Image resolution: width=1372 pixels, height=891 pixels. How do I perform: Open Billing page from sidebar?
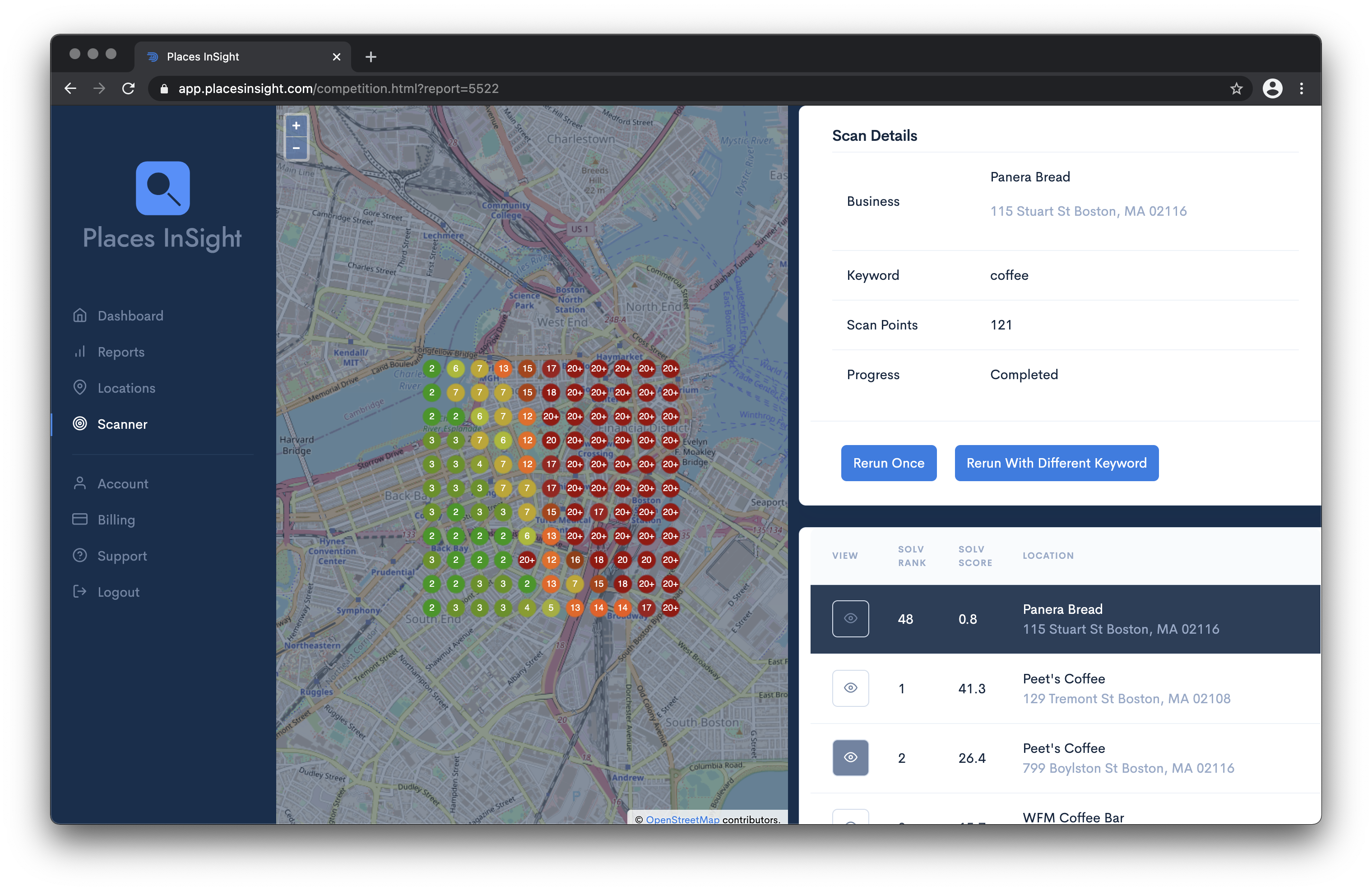coord(116,520)
